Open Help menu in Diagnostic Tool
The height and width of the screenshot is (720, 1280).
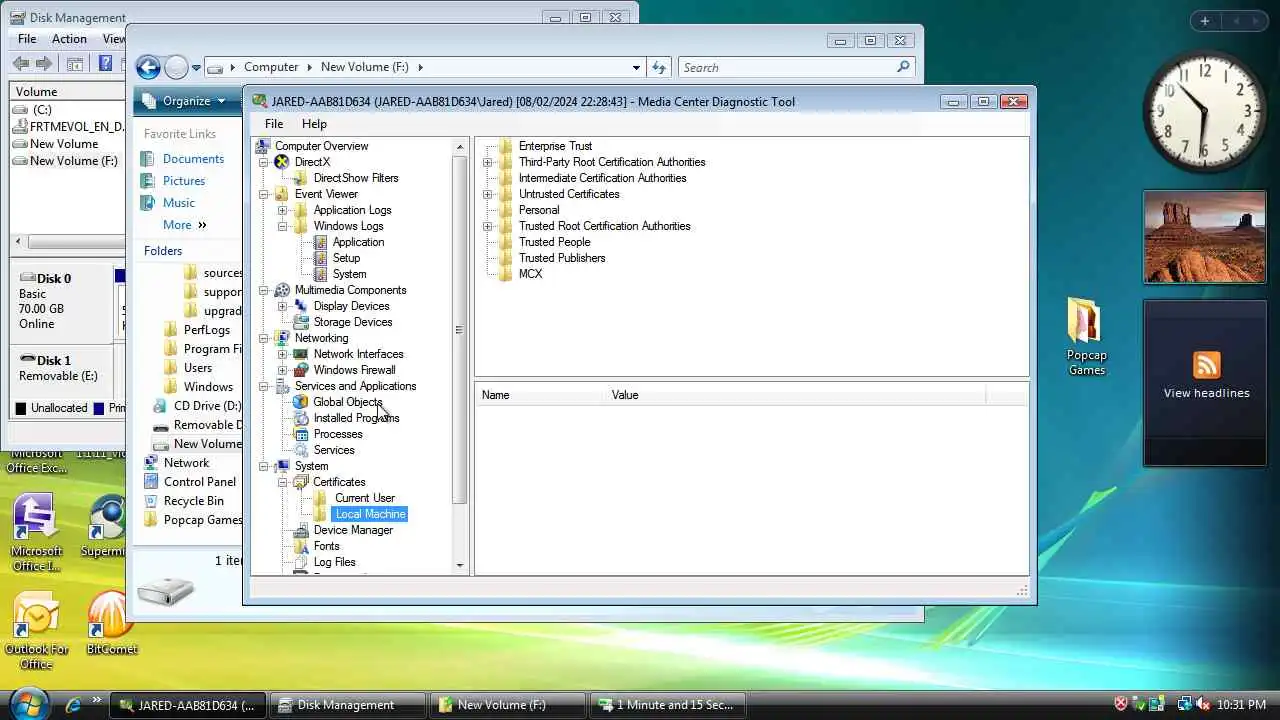[314, 124]
